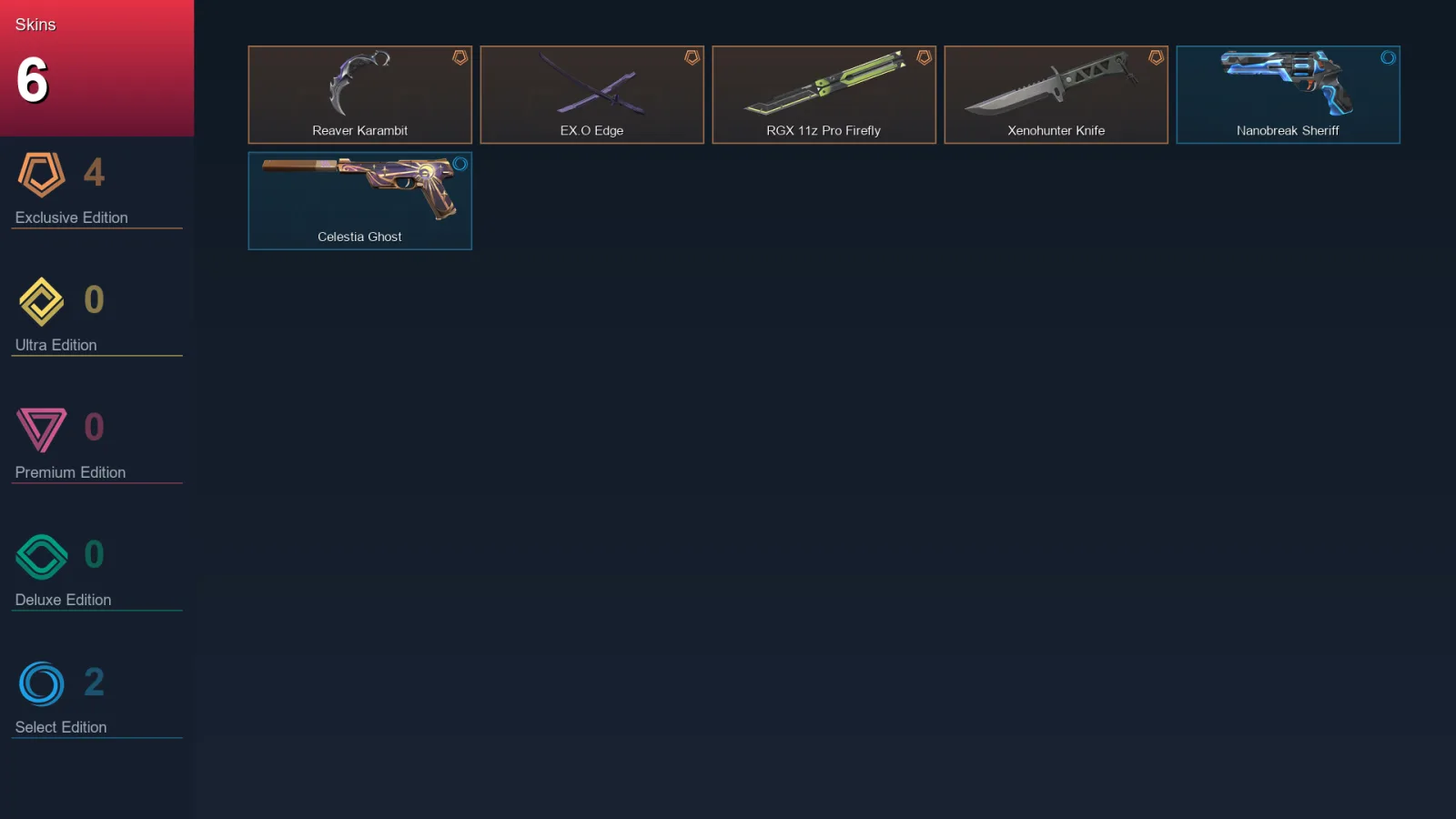Click the Skins total header panel
1456x819 pixels.
(x=96, y=68)
